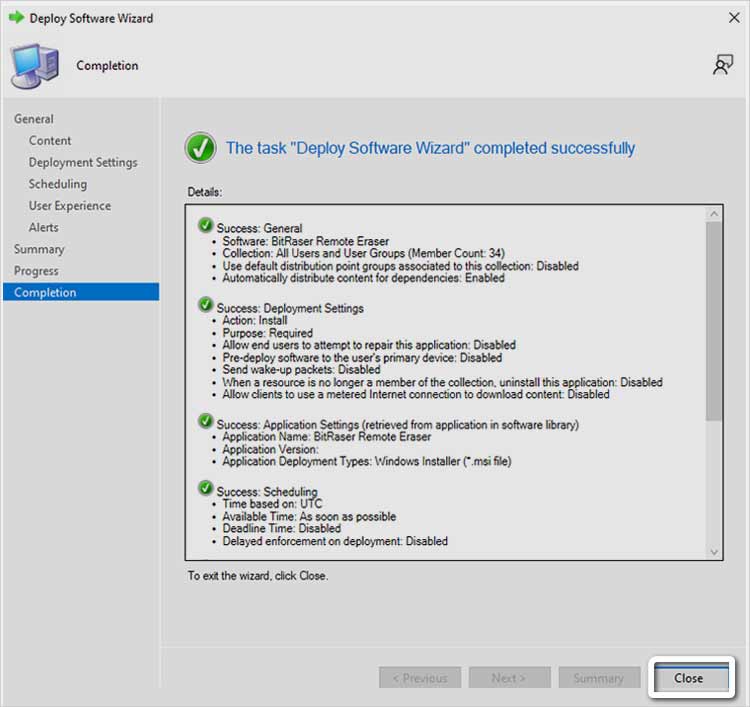This screenshot has height=707, width=750.
Task: Click the feedback person icon at top right
Action: [x=722, y=65]
